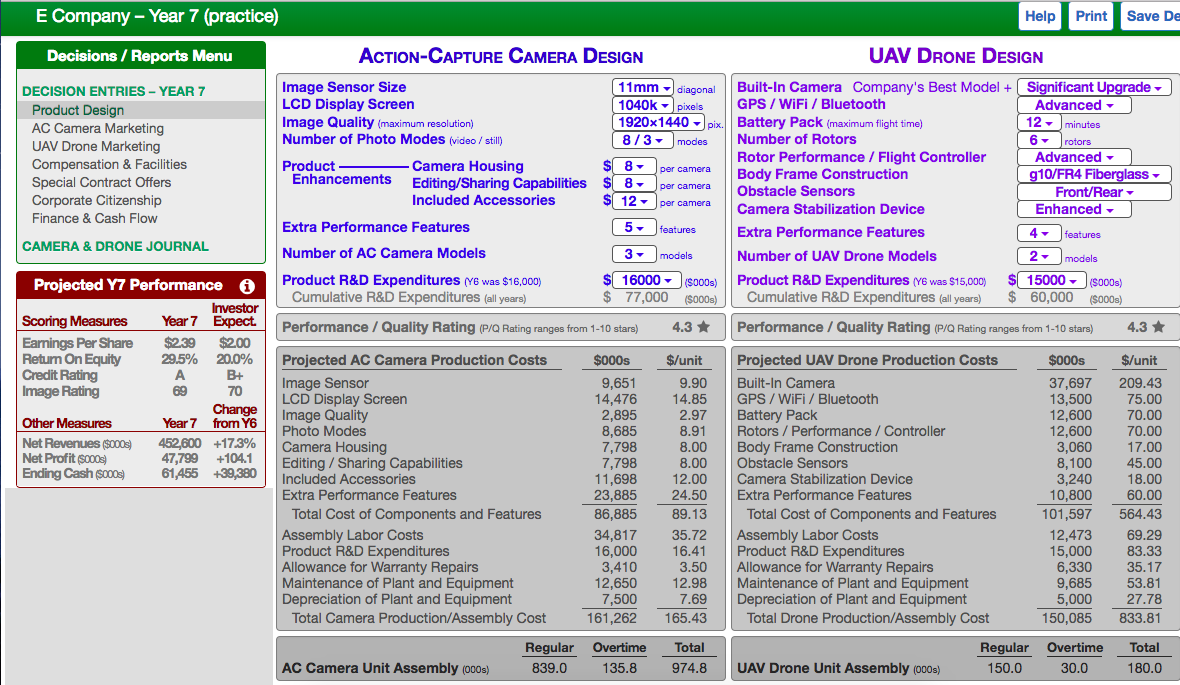Open the Included Accessories dropdown

pos(634,201)
